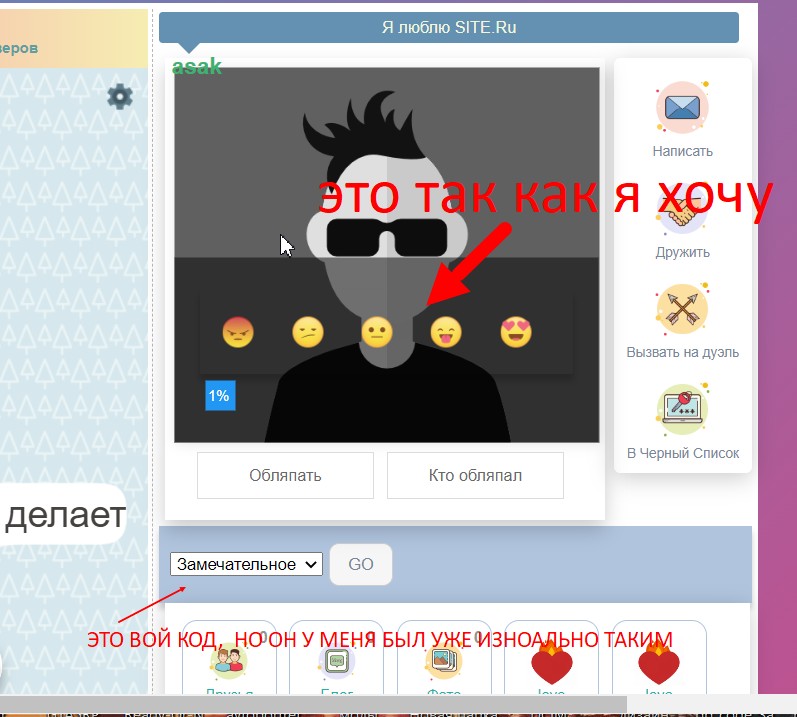797x717 pixels.
Task: Open the Фото pictures icon tile
Action: [x=443, y=661]
